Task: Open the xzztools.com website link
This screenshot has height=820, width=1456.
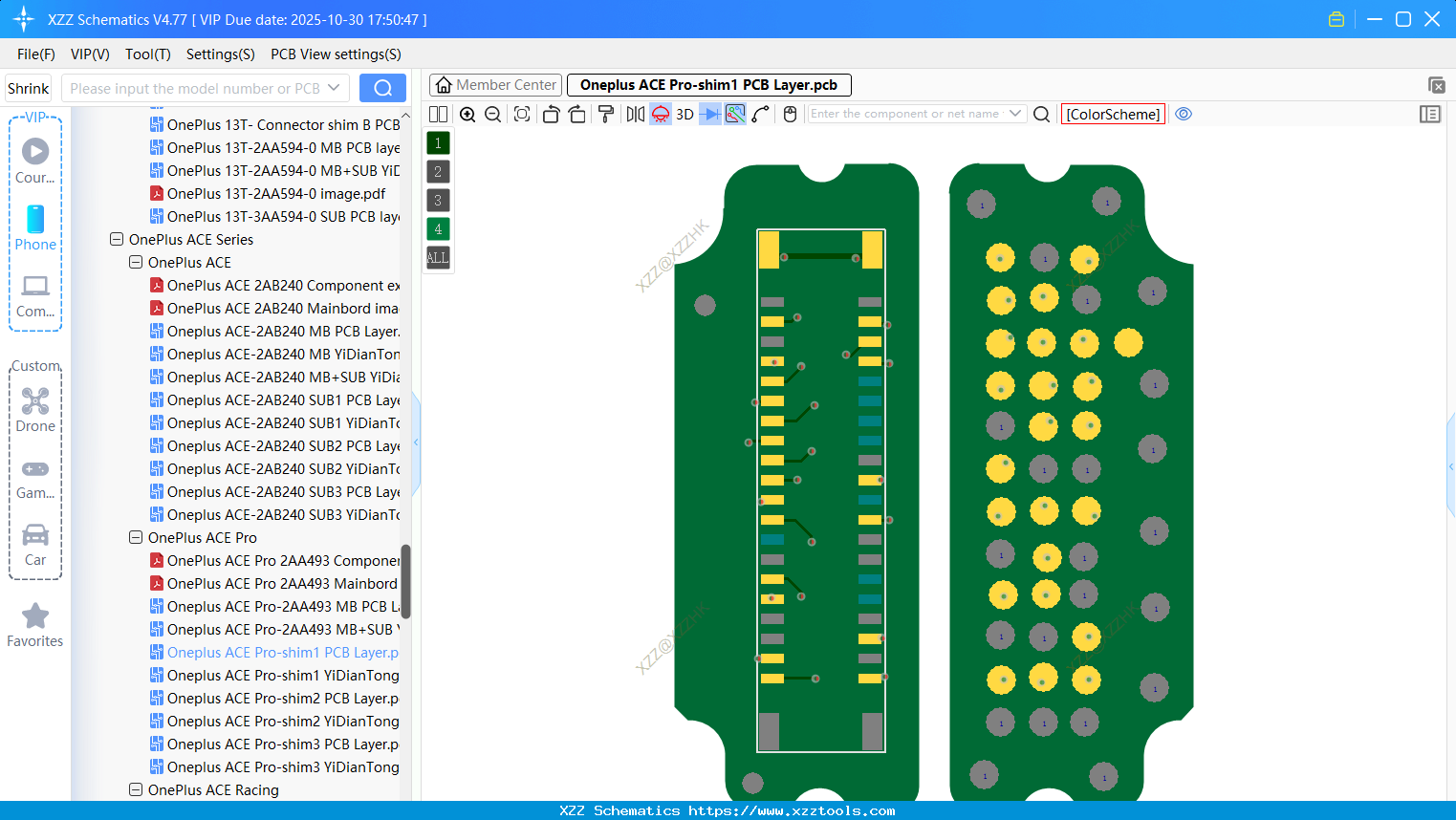Action: 792,810
